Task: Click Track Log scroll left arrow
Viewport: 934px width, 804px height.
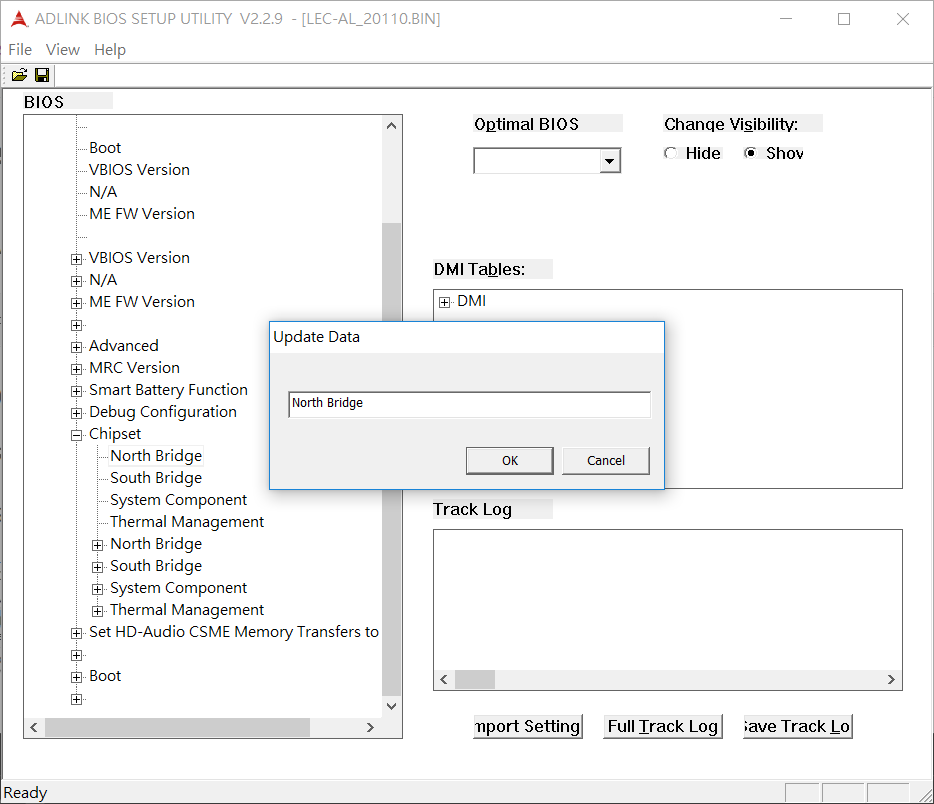Action: click(444, 680)
